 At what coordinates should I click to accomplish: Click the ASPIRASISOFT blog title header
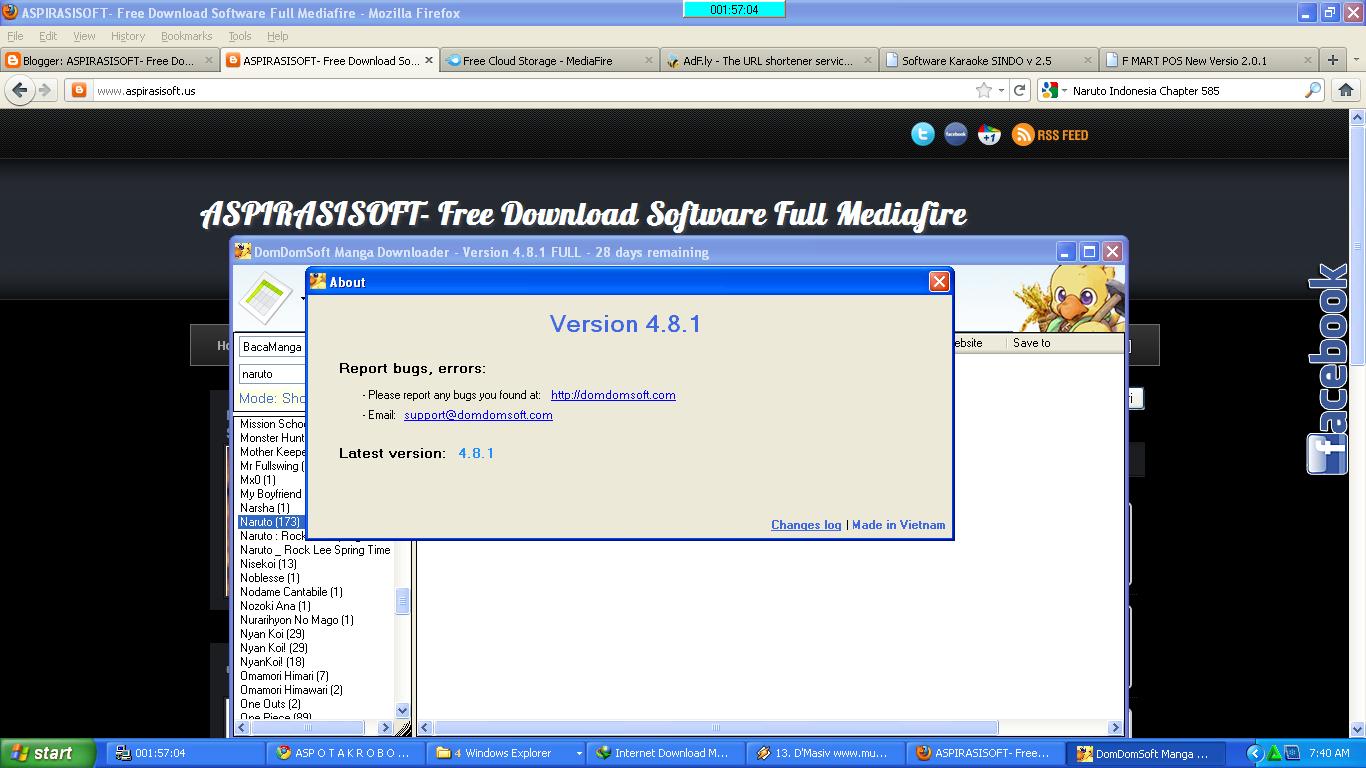[583, 214]
